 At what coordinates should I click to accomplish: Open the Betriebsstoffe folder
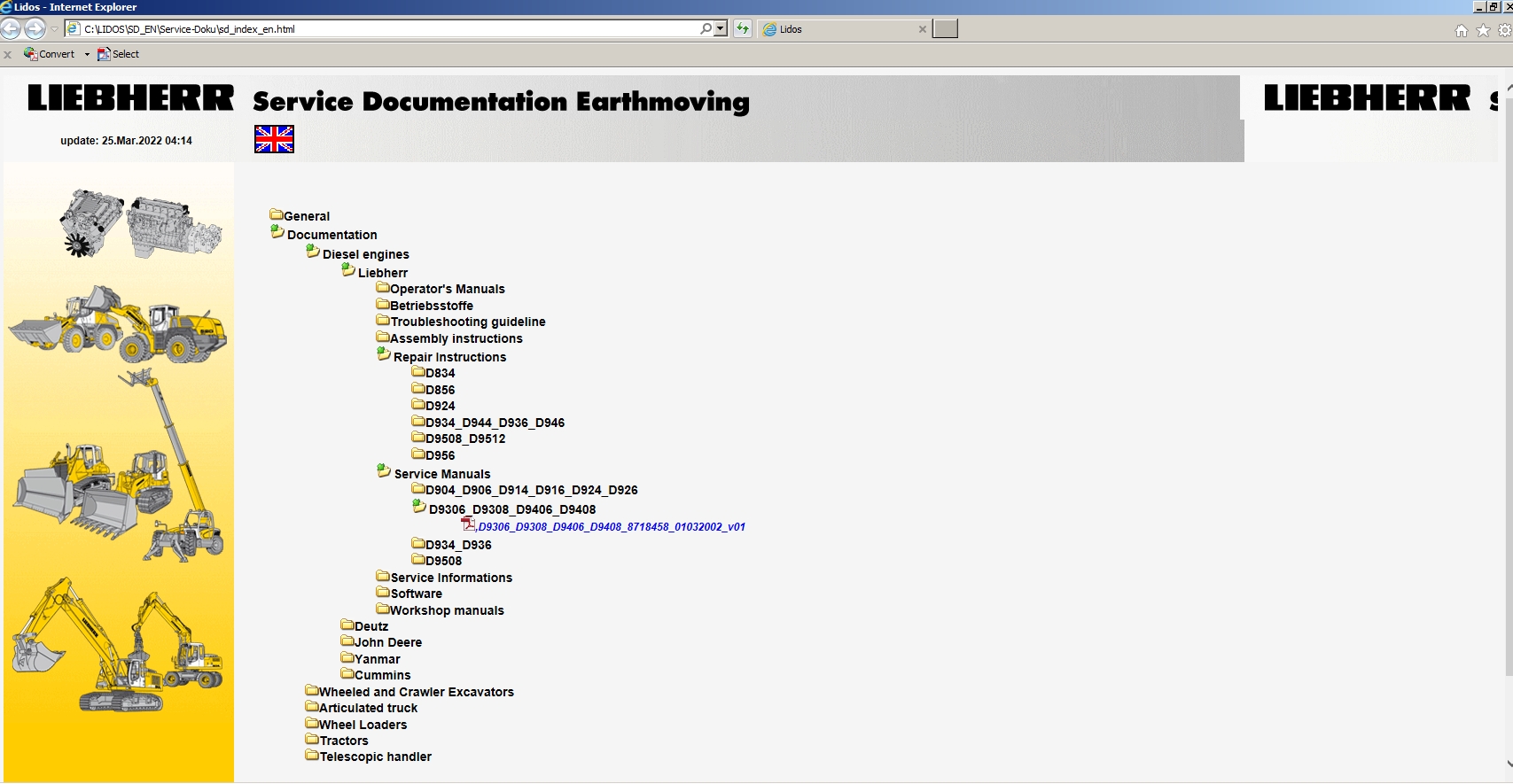425,306
